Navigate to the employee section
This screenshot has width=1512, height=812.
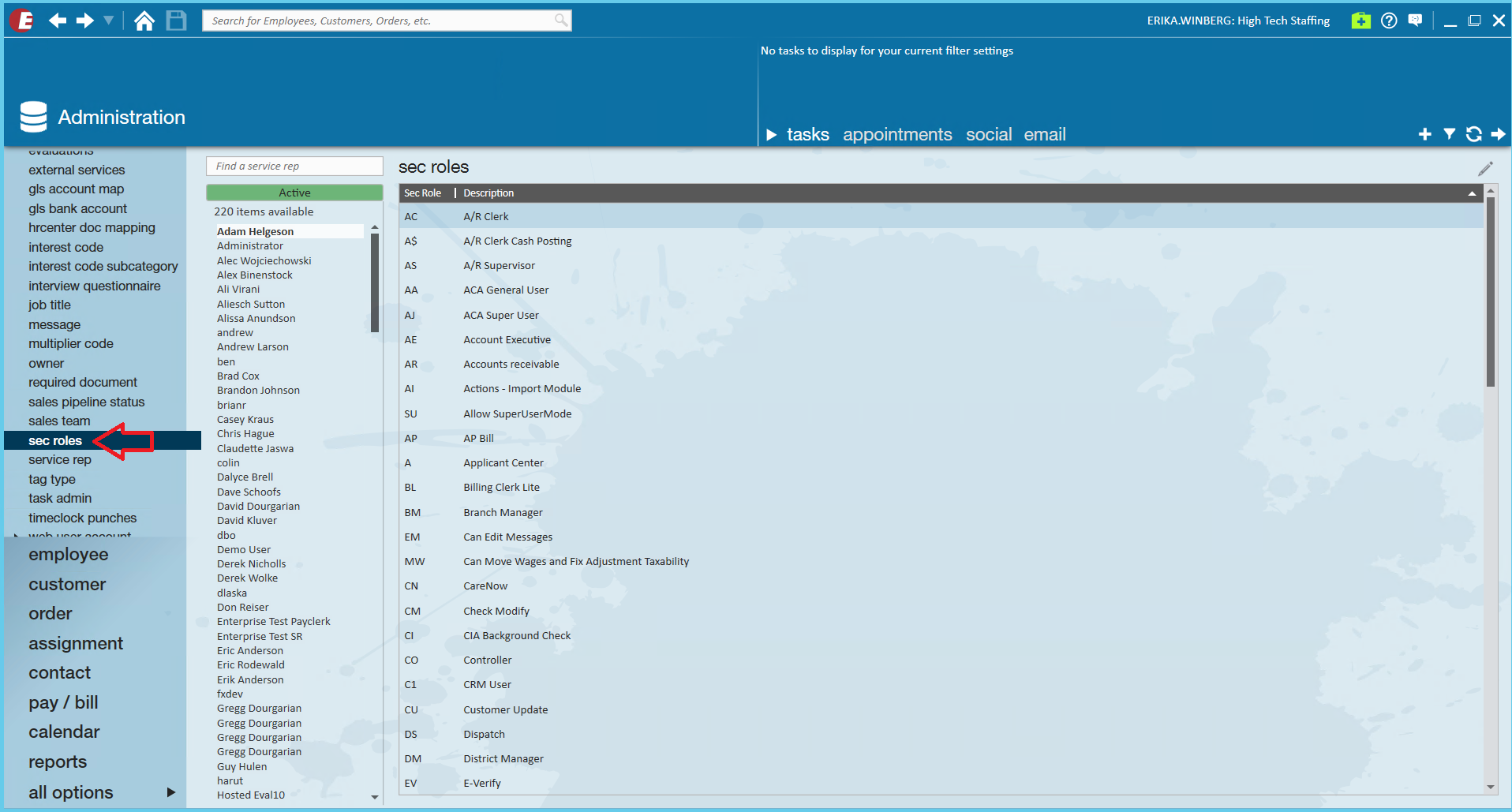(x=69, y=555)
